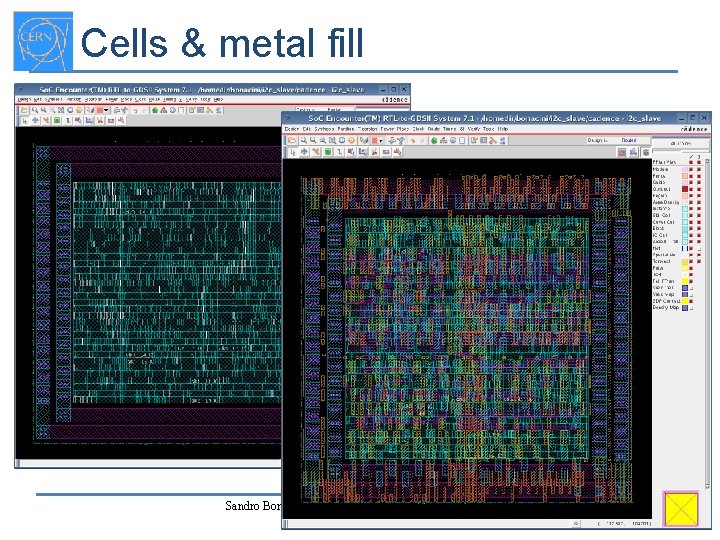Click the open-design folder icon in front window toolbar
The height and width of the screenshot is (540, 720).
(292, 141)
